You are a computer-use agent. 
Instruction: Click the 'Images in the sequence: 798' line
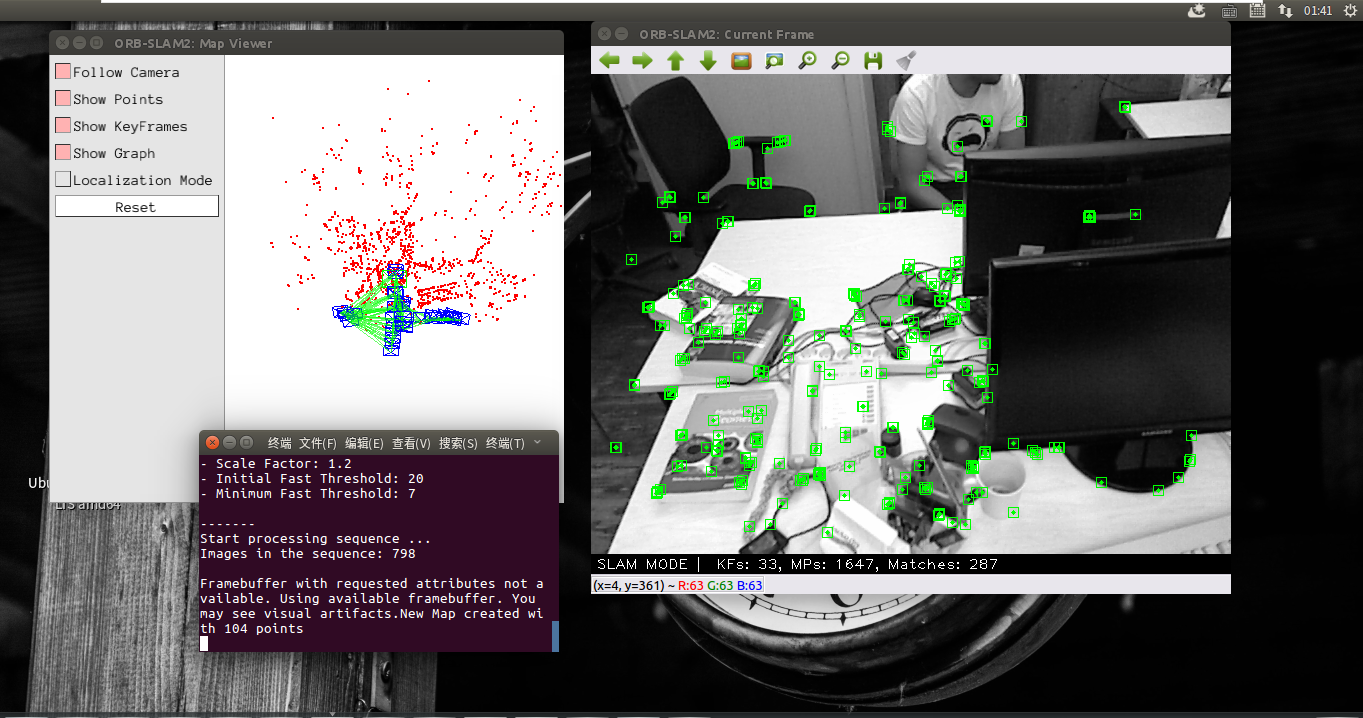coord(308,553)
